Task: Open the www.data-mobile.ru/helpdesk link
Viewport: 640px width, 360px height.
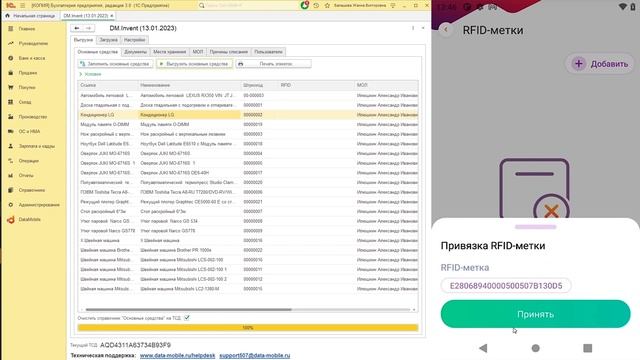Action: [177, 356]
